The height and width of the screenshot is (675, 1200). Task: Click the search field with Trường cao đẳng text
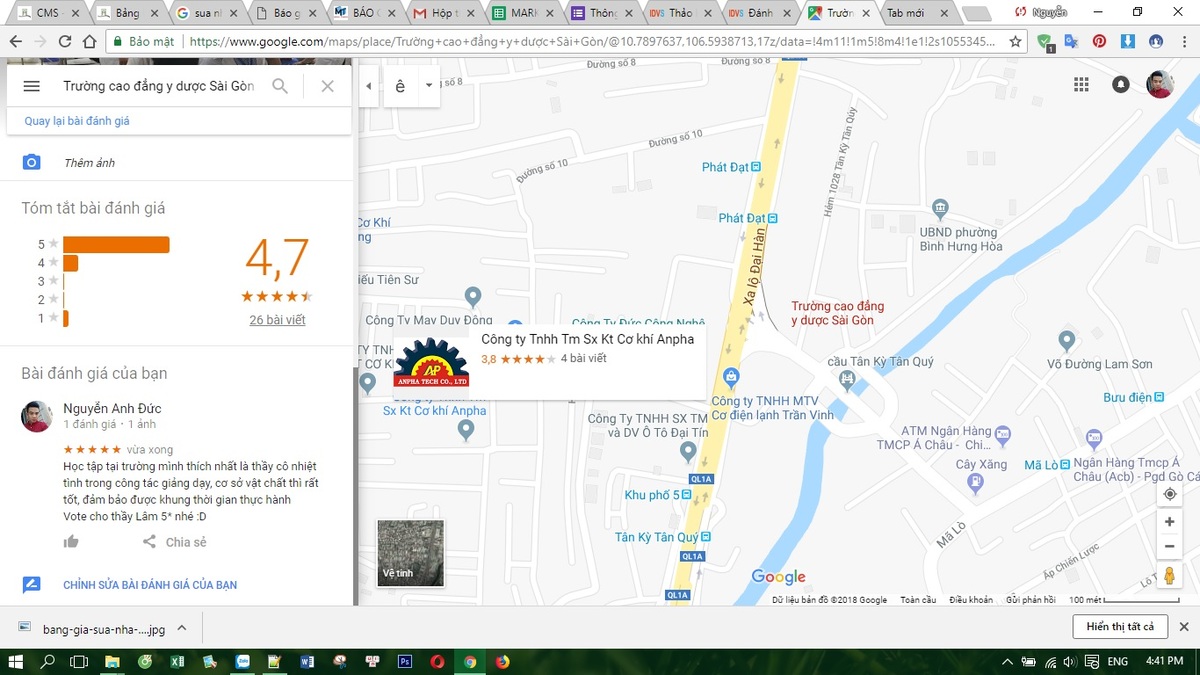click(159, 86)
